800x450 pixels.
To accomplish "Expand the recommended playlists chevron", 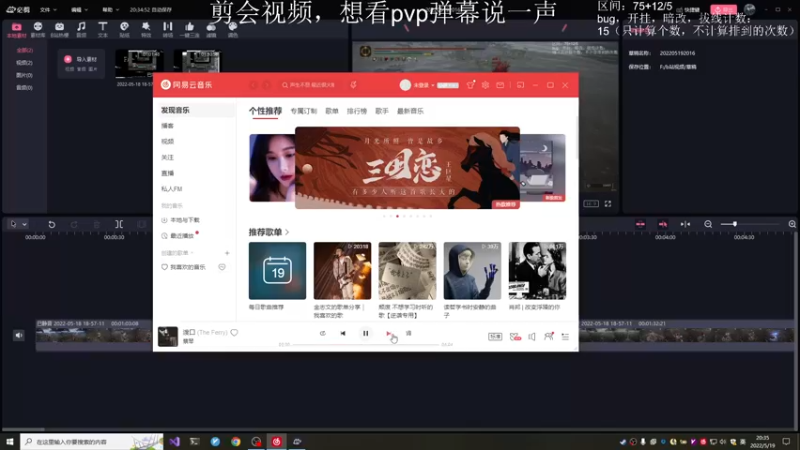I will (287, 232).
